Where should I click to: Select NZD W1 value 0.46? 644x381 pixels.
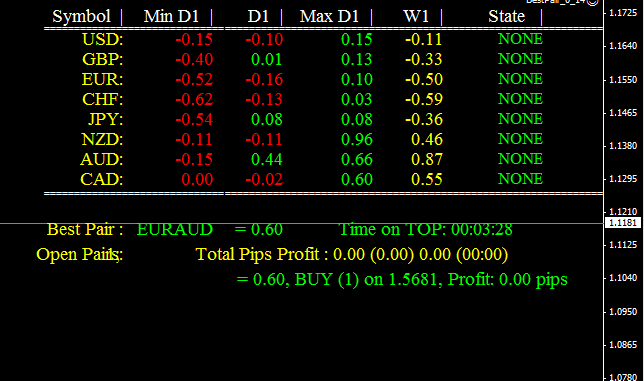click(427, 140)
